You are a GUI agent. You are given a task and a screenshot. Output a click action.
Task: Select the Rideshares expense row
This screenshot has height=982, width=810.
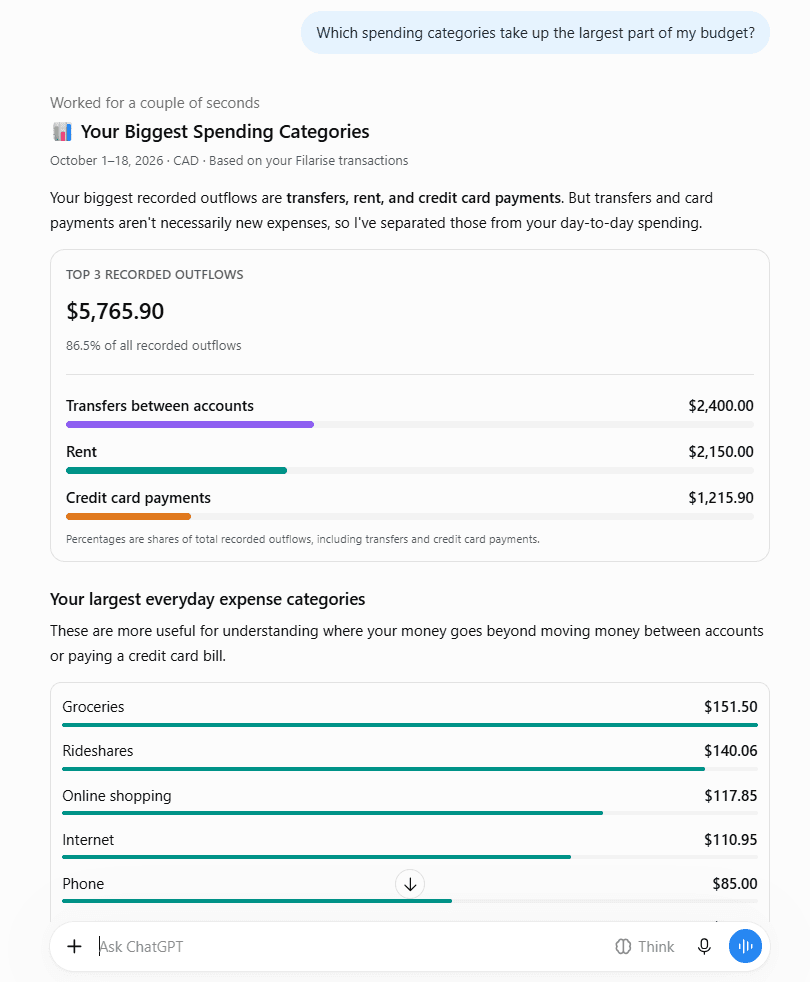410,757
